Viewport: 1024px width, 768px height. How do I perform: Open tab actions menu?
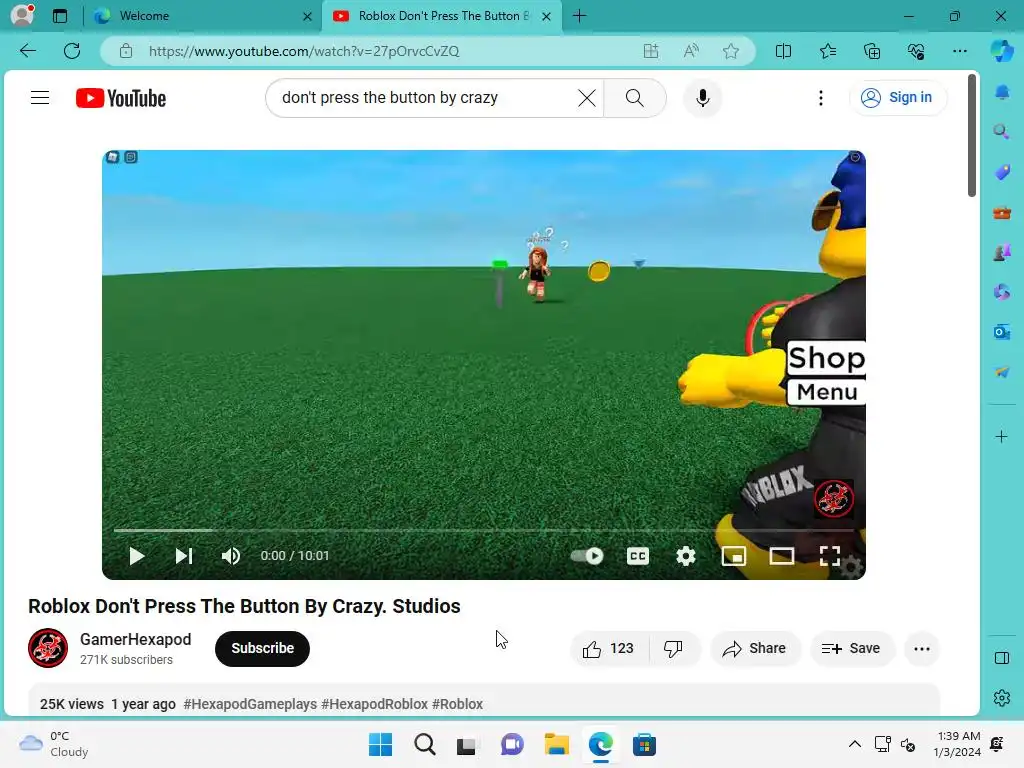coord(60,16)
